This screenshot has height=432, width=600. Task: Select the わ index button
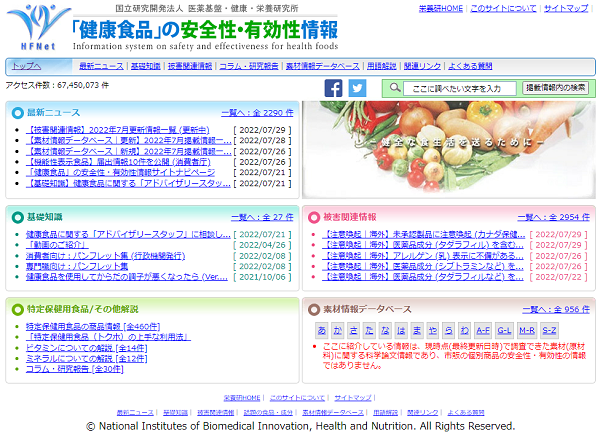point(465,330)
